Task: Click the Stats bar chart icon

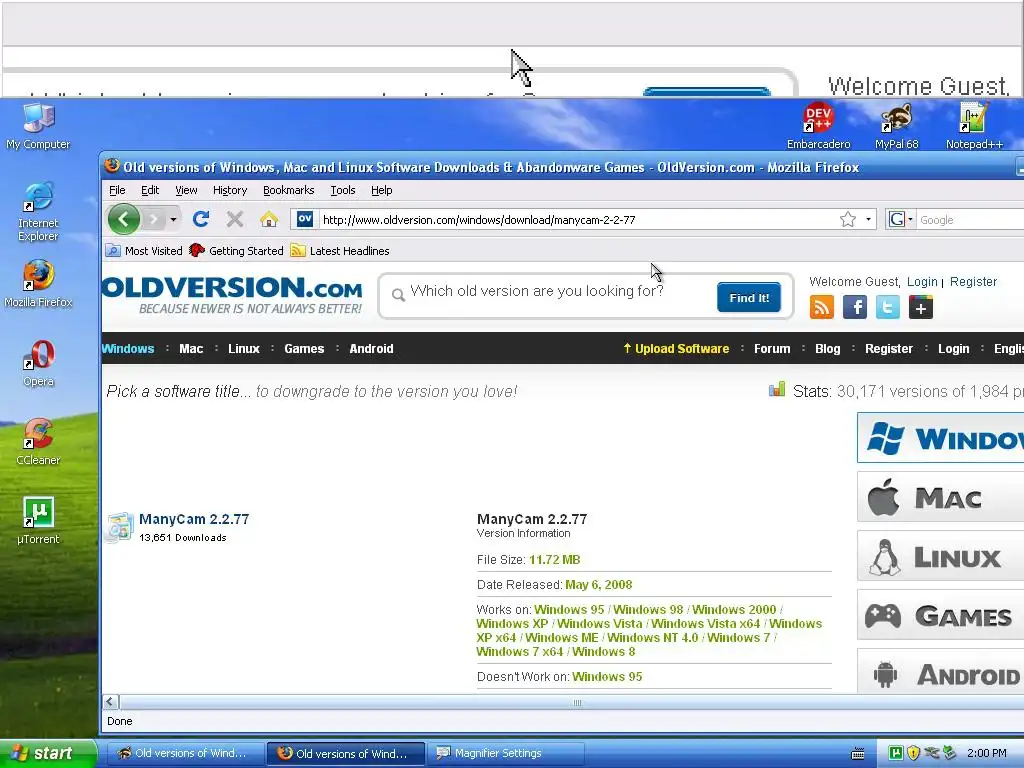Action: point(777,390)
